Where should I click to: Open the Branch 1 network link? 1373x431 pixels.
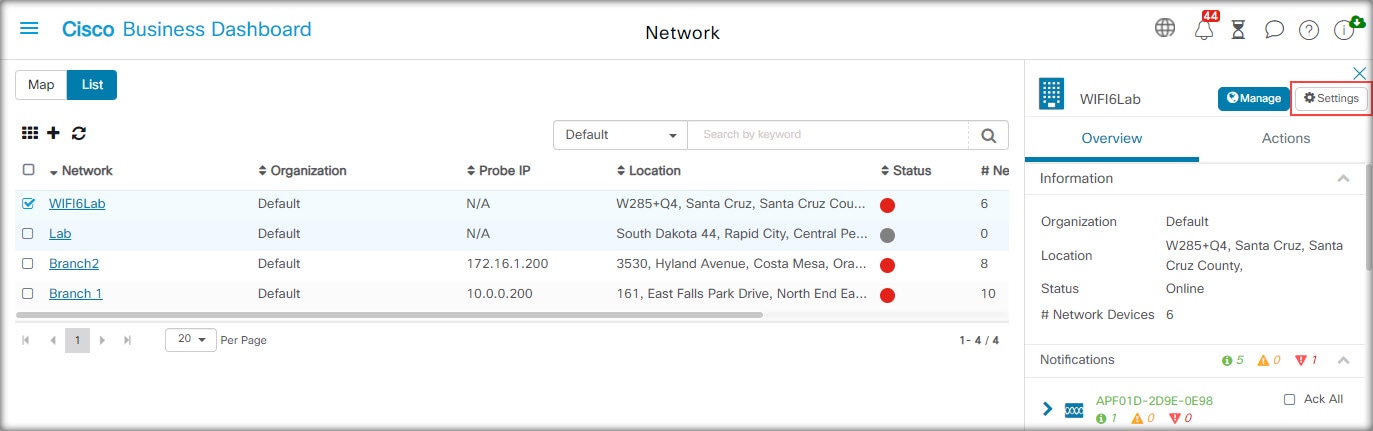(76, 294)
